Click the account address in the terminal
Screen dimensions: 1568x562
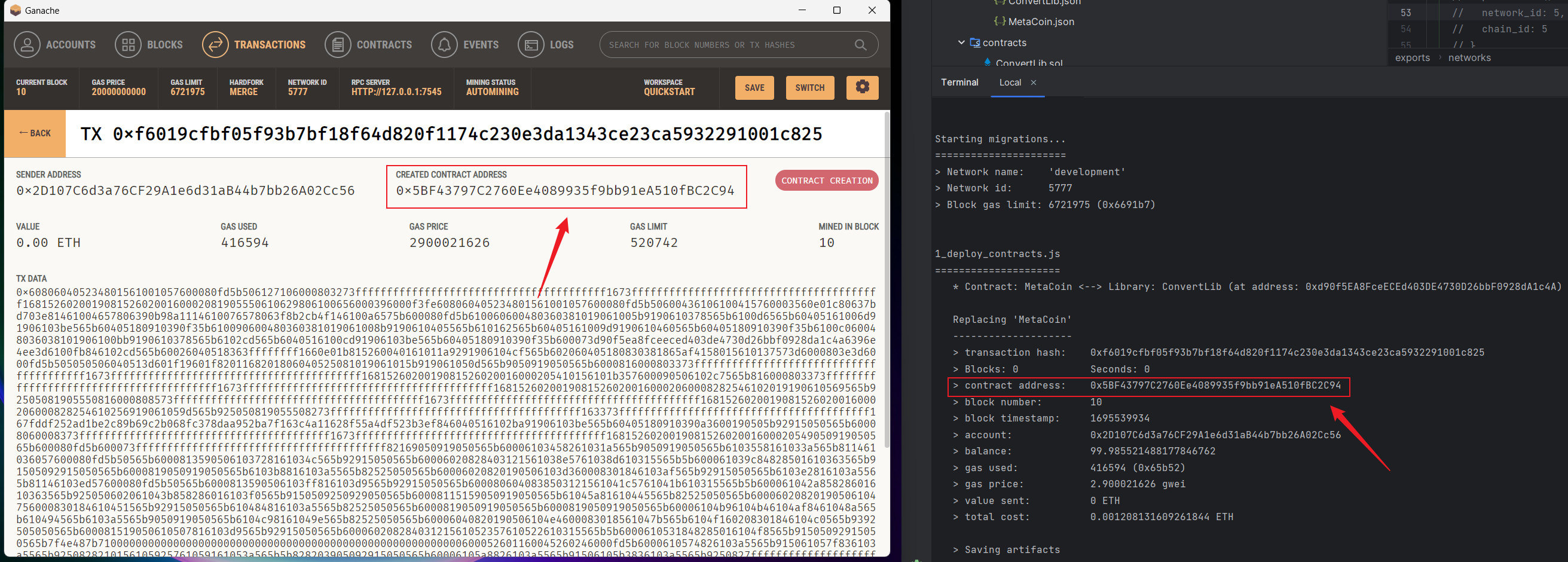(1215, 435)
